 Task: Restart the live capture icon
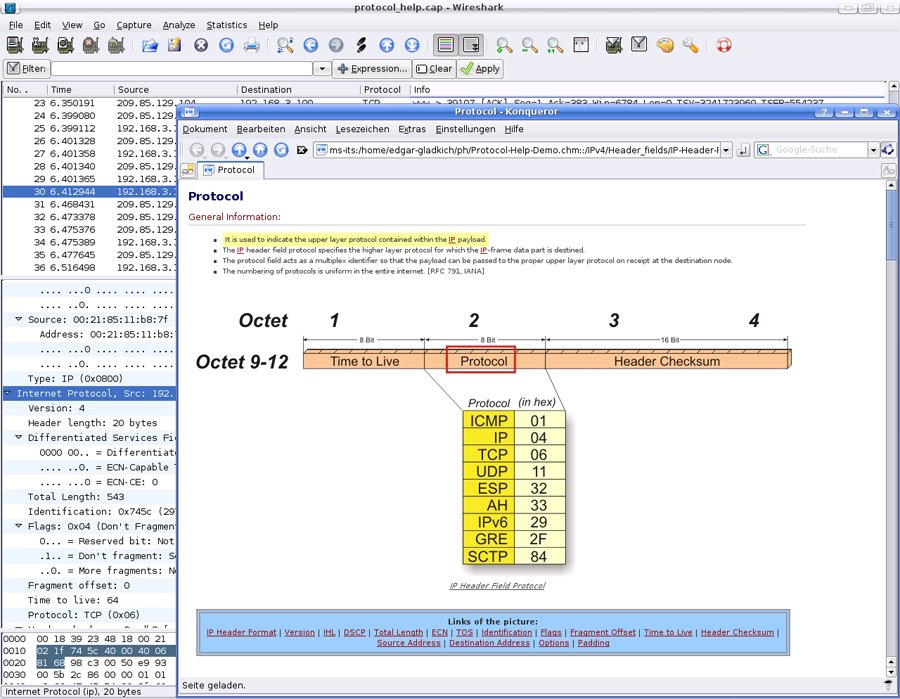[x=116, y=45]
